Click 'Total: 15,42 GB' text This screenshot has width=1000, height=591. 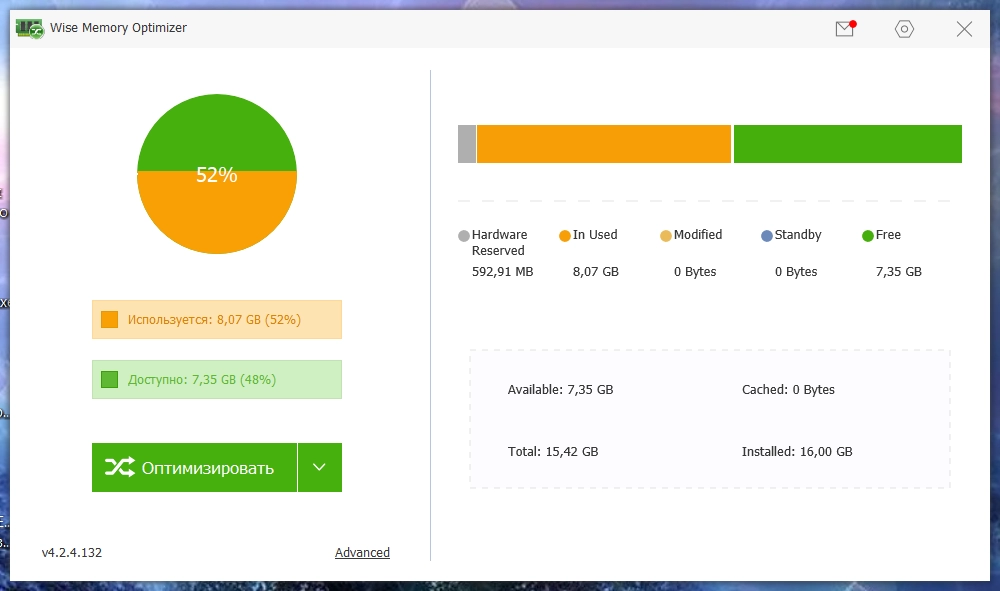coord(553,451)
